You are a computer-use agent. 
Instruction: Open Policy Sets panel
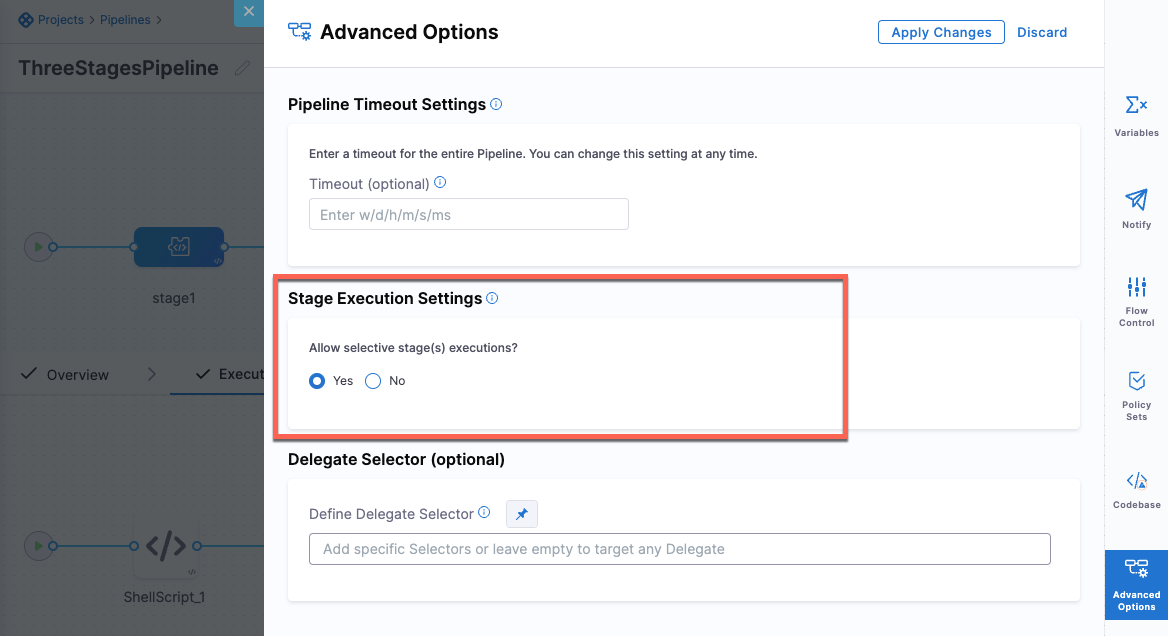[x=1136, y=393]
